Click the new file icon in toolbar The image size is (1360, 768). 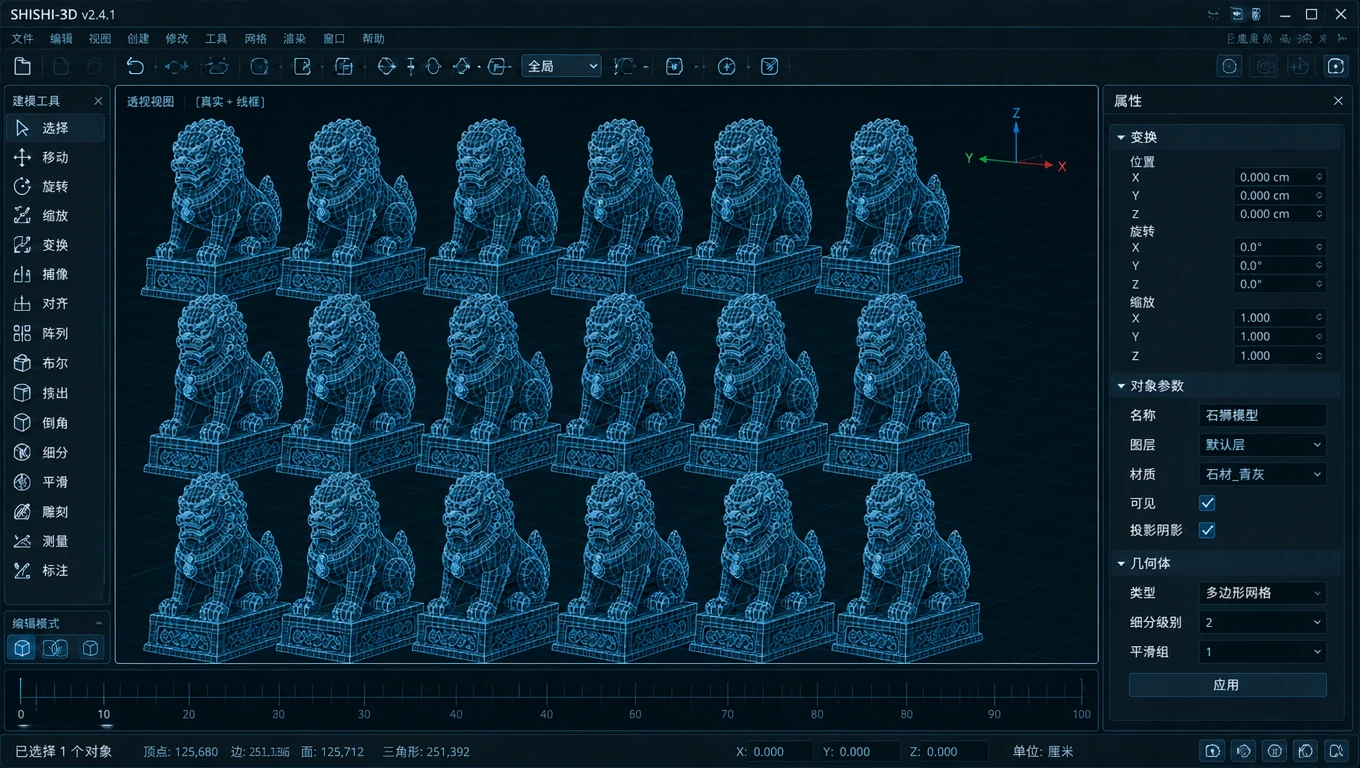pos(22,66)
